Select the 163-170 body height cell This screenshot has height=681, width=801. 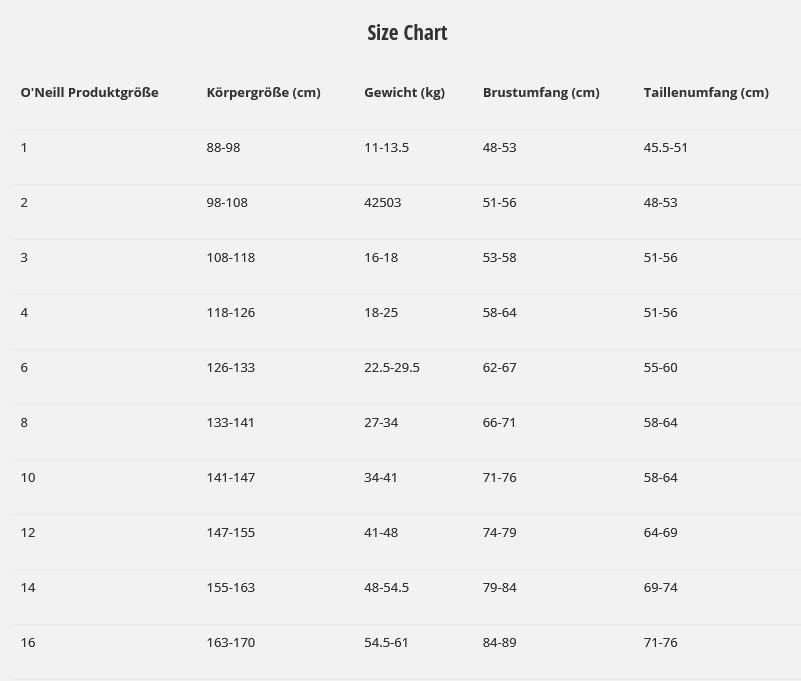coord(230,643)
